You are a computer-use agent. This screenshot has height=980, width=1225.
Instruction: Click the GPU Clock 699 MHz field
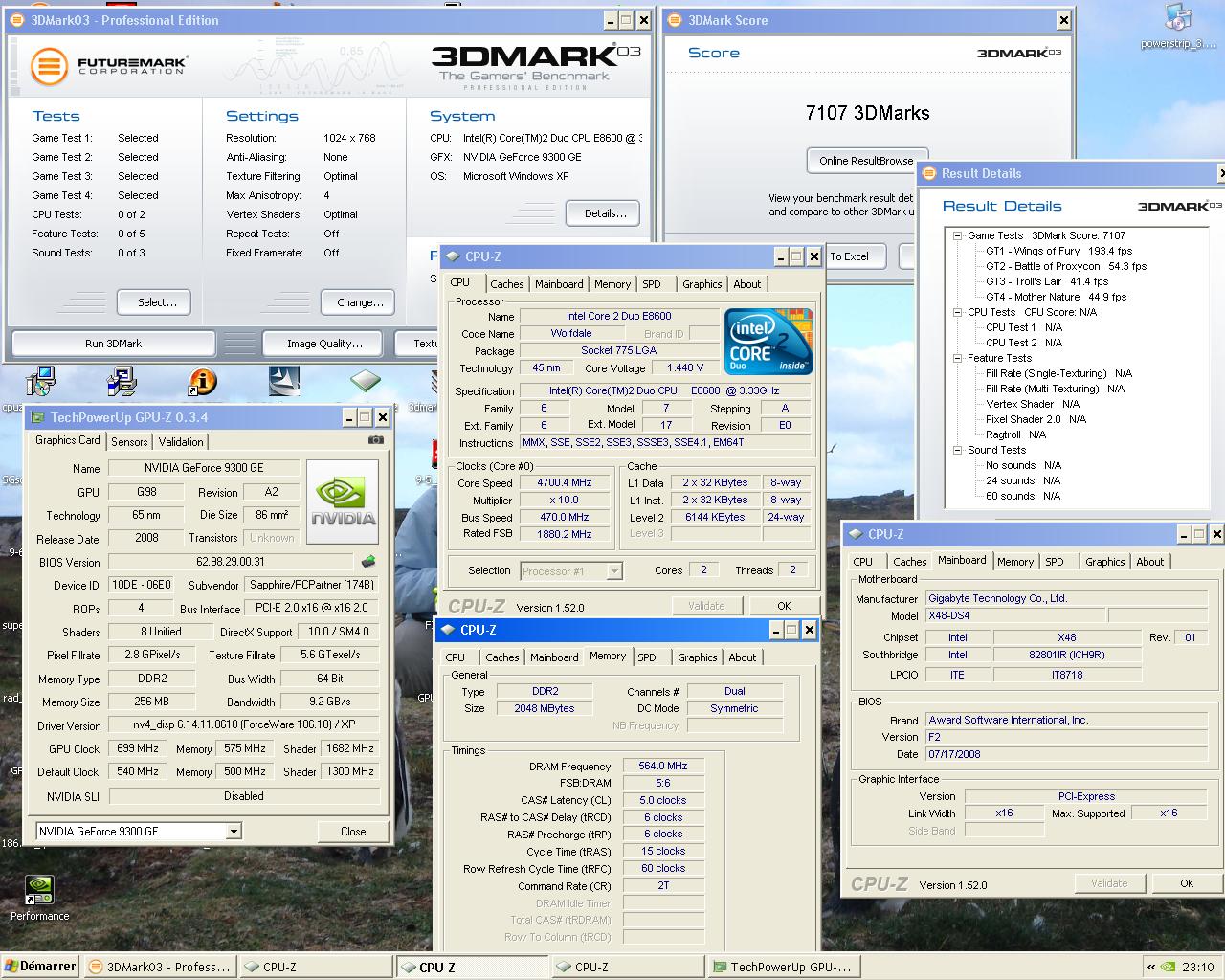(139, 748)
